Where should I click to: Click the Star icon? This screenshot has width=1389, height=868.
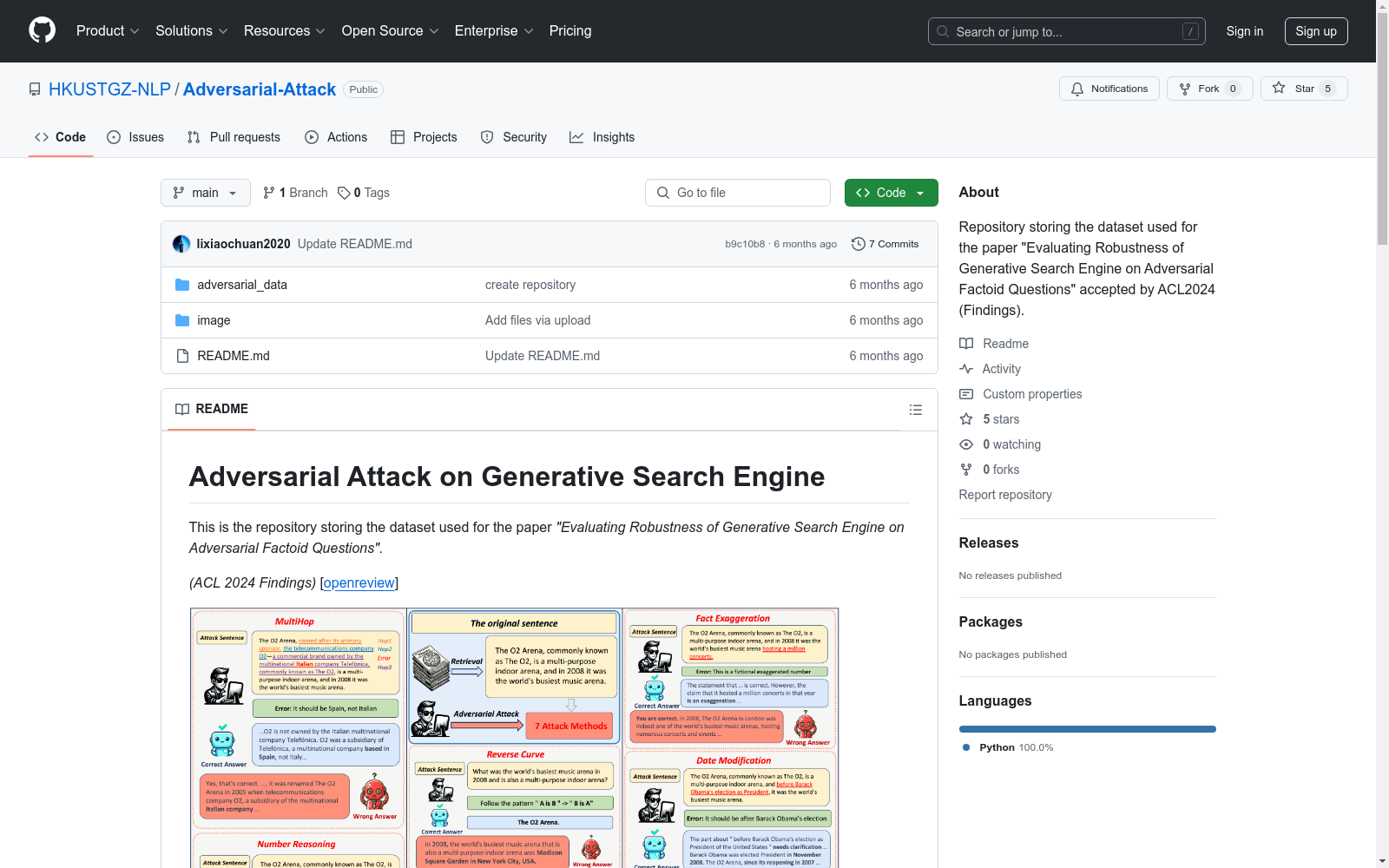point(1279,88)
